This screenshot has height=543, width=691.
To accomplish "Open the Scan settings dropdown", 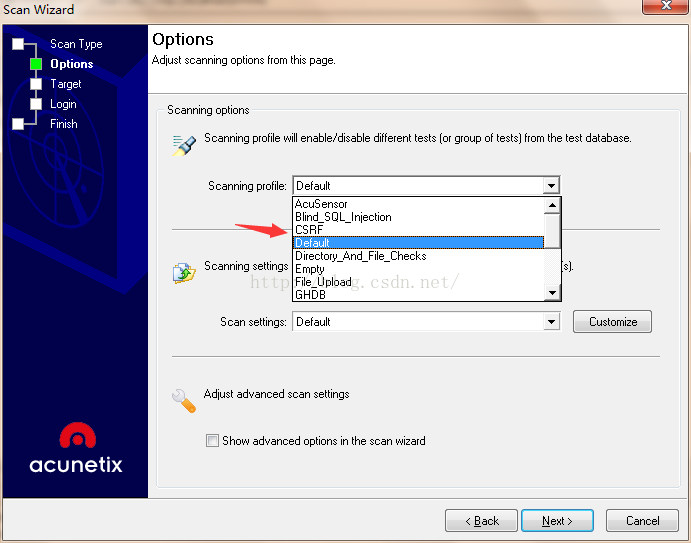I will [x=551, y=322].
